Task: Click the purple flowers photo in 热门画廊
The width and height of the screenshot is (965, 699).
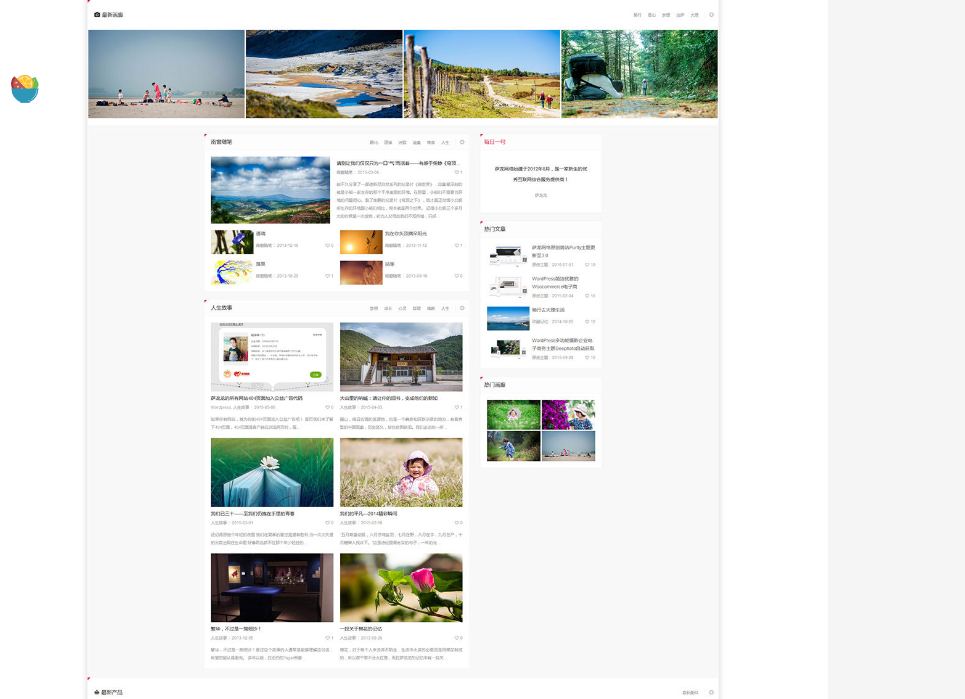Action: 568,415
